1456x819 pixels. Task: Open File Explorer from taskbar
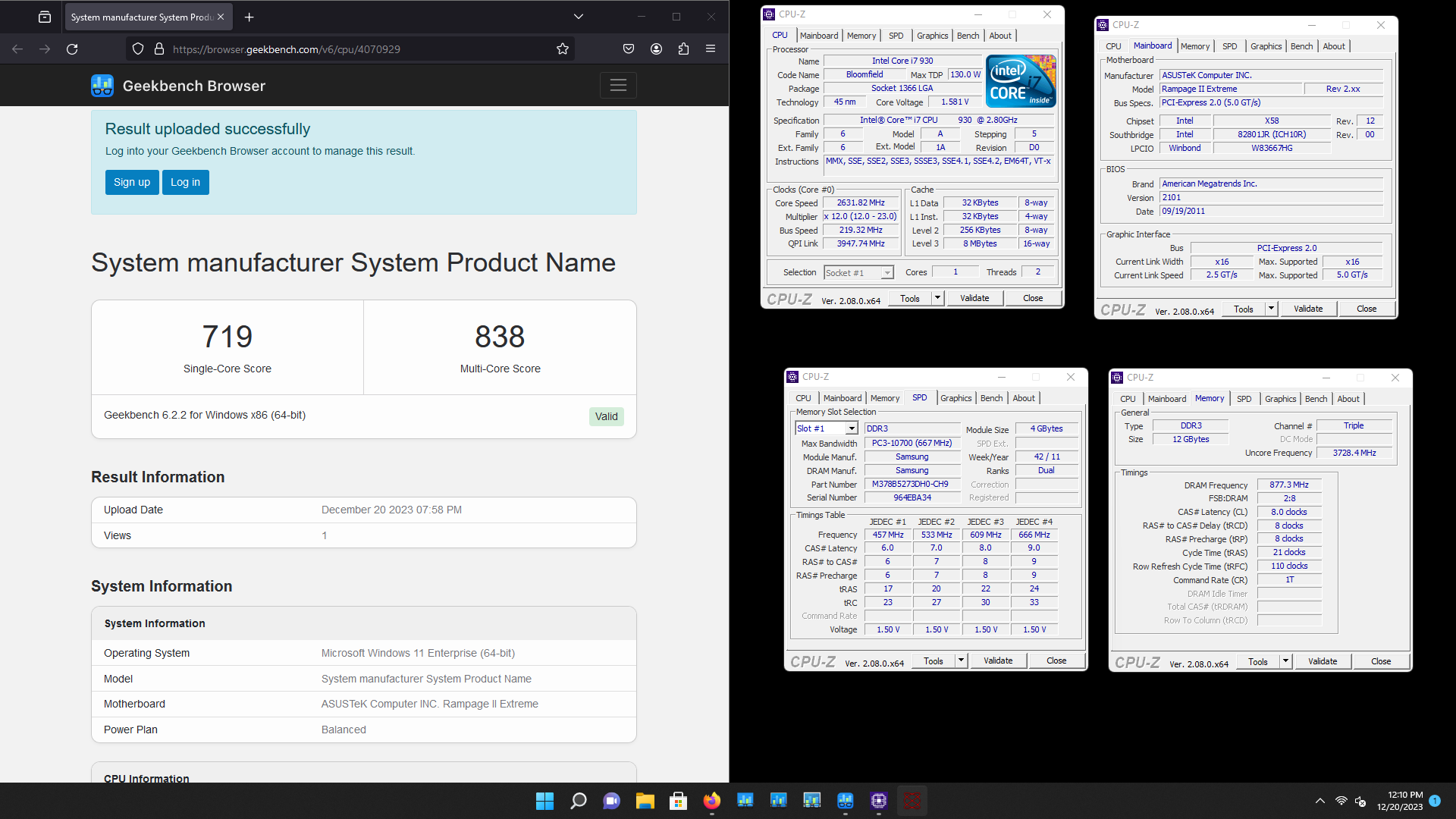[645, 801]
